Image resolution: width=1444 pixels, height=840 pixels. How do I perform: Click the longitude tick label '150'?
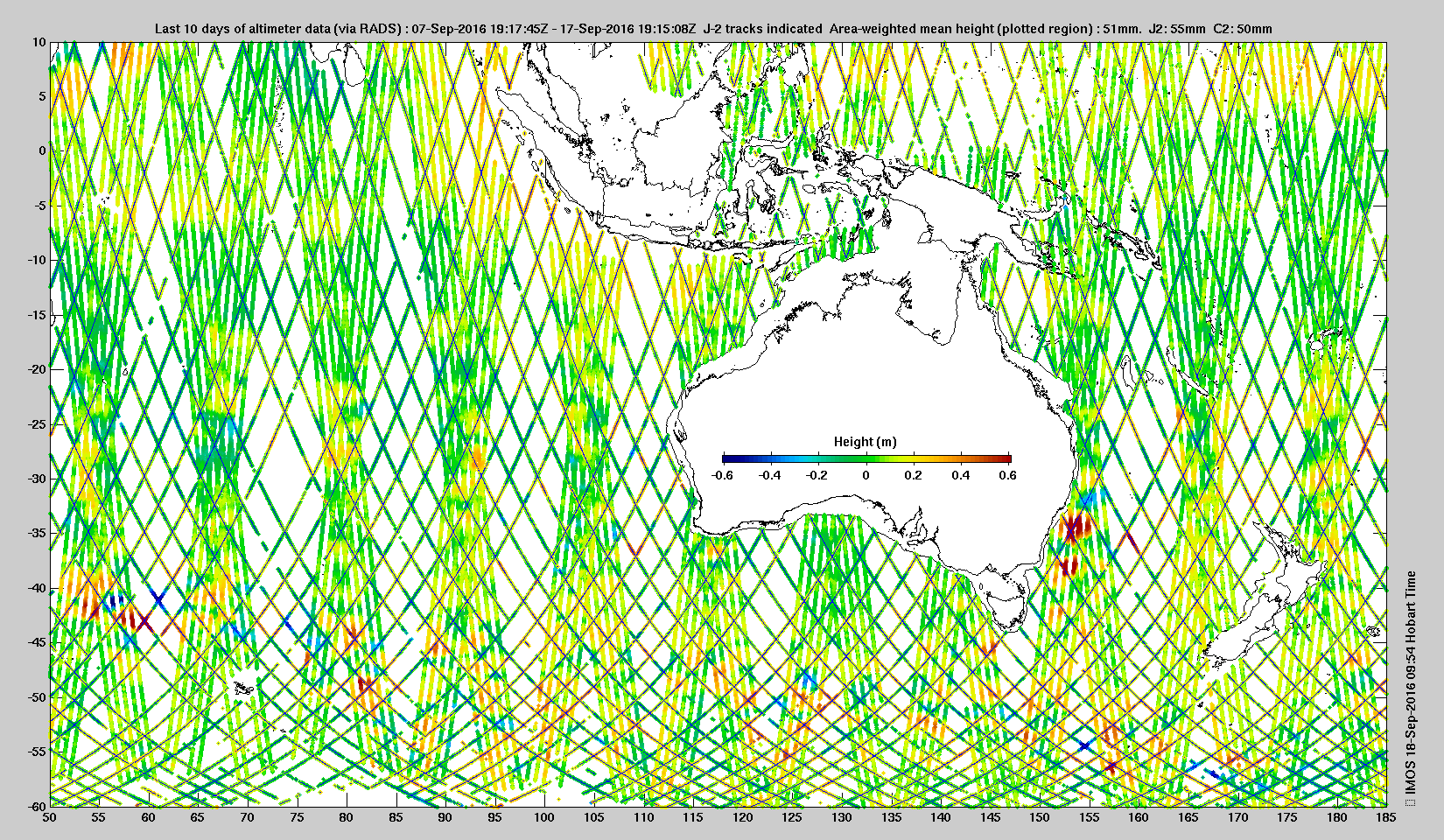pos(1040,818)
